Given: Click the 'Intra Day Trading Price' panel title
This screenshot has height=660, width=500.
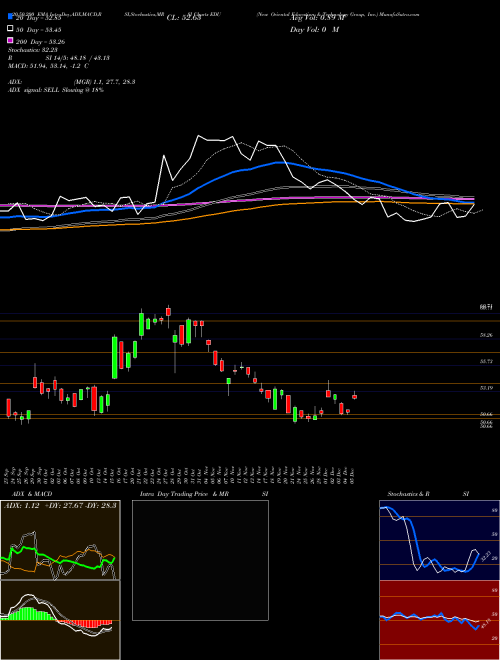Looking at the screenshot, I should pos(174,494).
